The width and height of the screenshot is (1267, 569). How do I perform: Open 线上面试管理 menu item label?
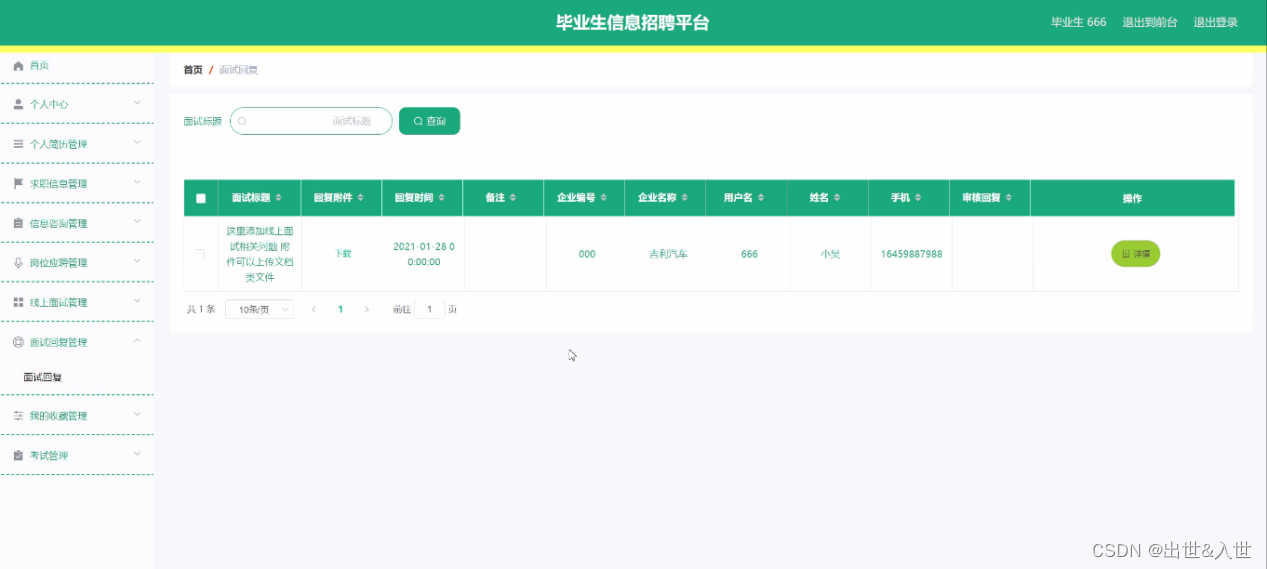click(x=59, y=302)
